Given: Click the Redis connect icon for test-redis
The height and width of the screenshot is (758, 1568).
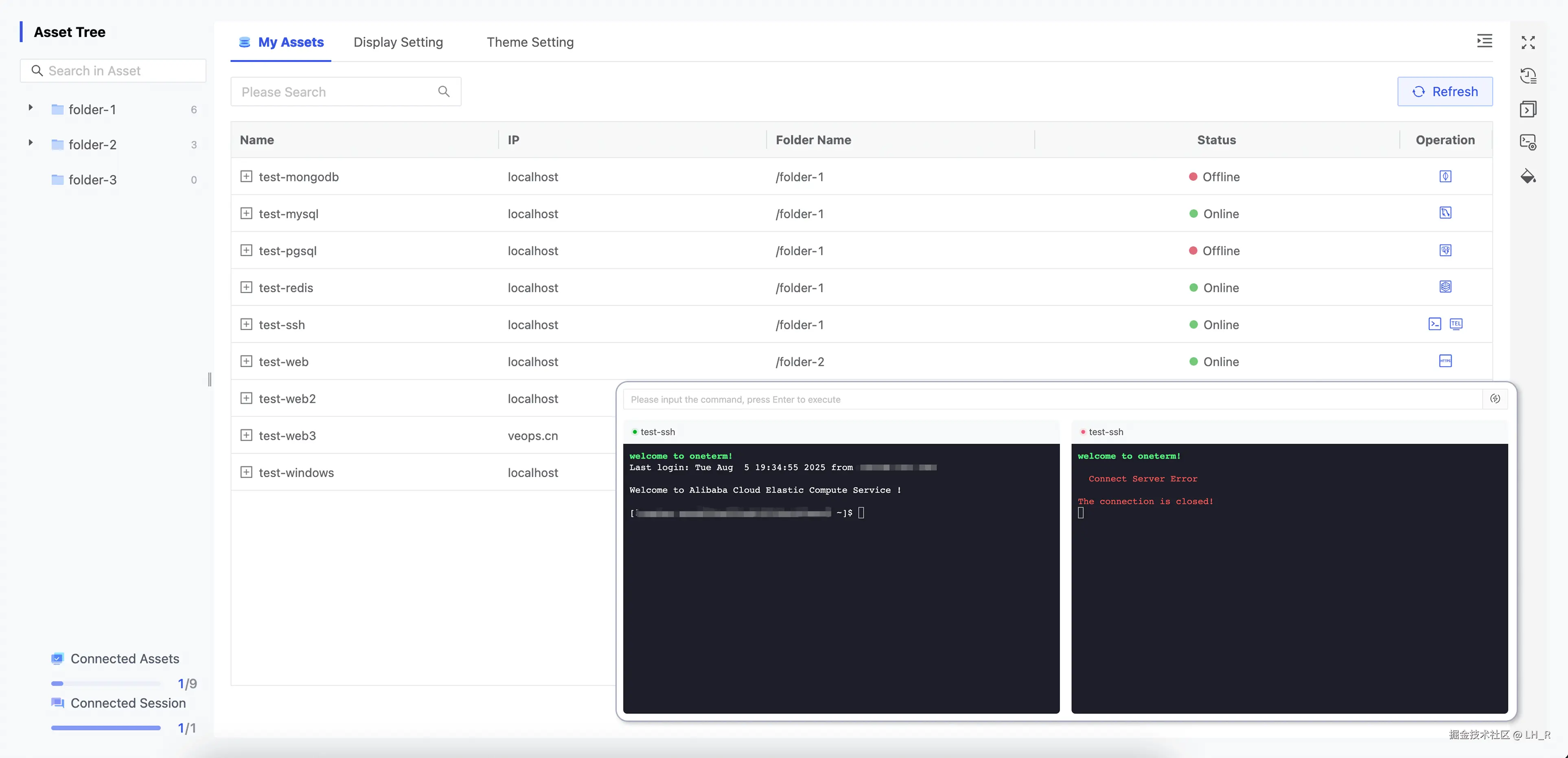Looking at the screenshot, I should tap(1445, 287).
